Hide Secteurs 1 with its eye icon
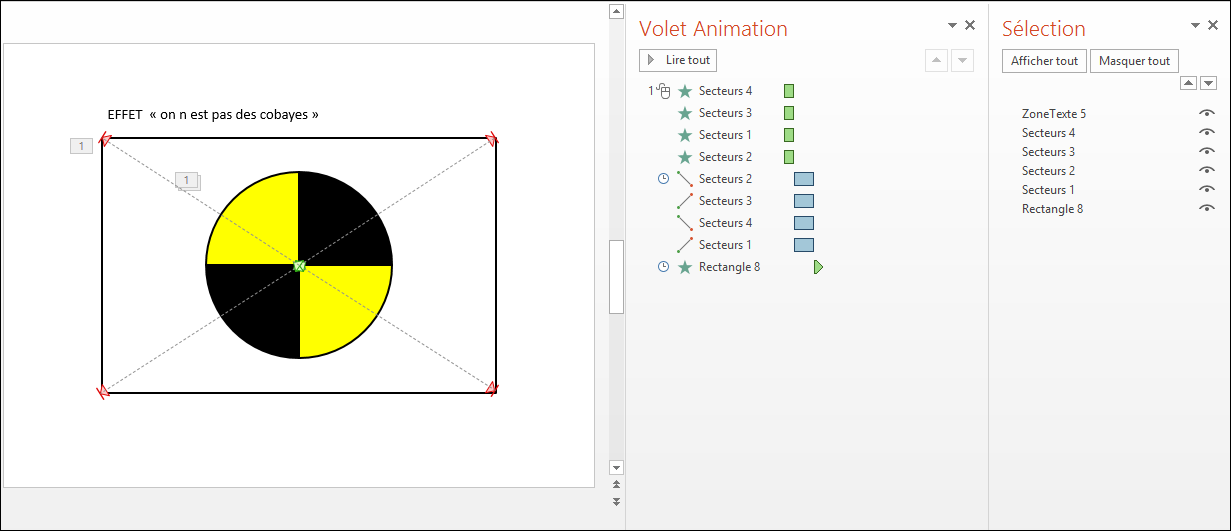The height and width of the screenshot is (531, 1231). 1207,190
